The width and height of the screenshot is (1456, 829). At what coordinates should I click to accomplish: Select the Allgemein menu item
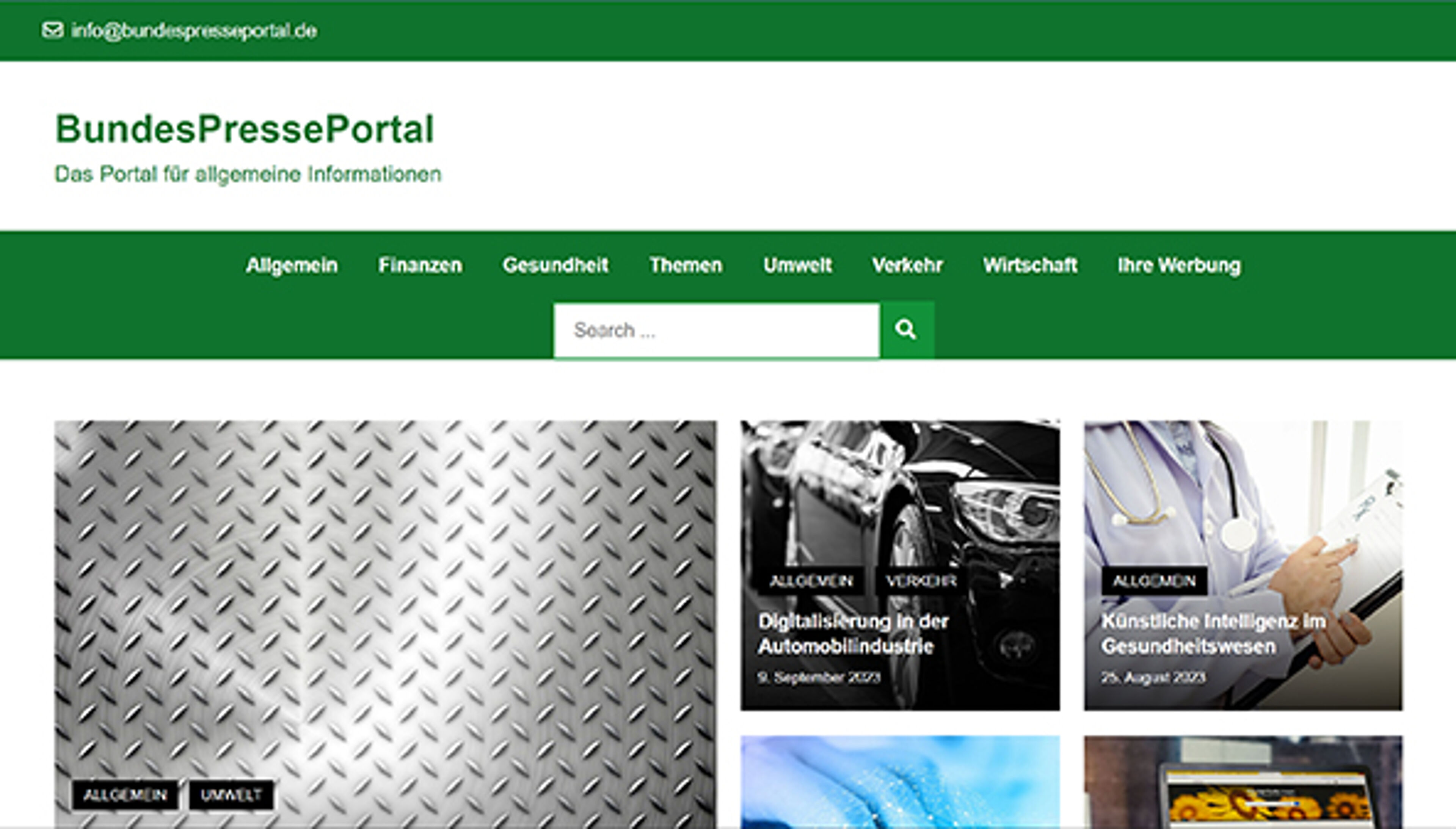[292, 265]
